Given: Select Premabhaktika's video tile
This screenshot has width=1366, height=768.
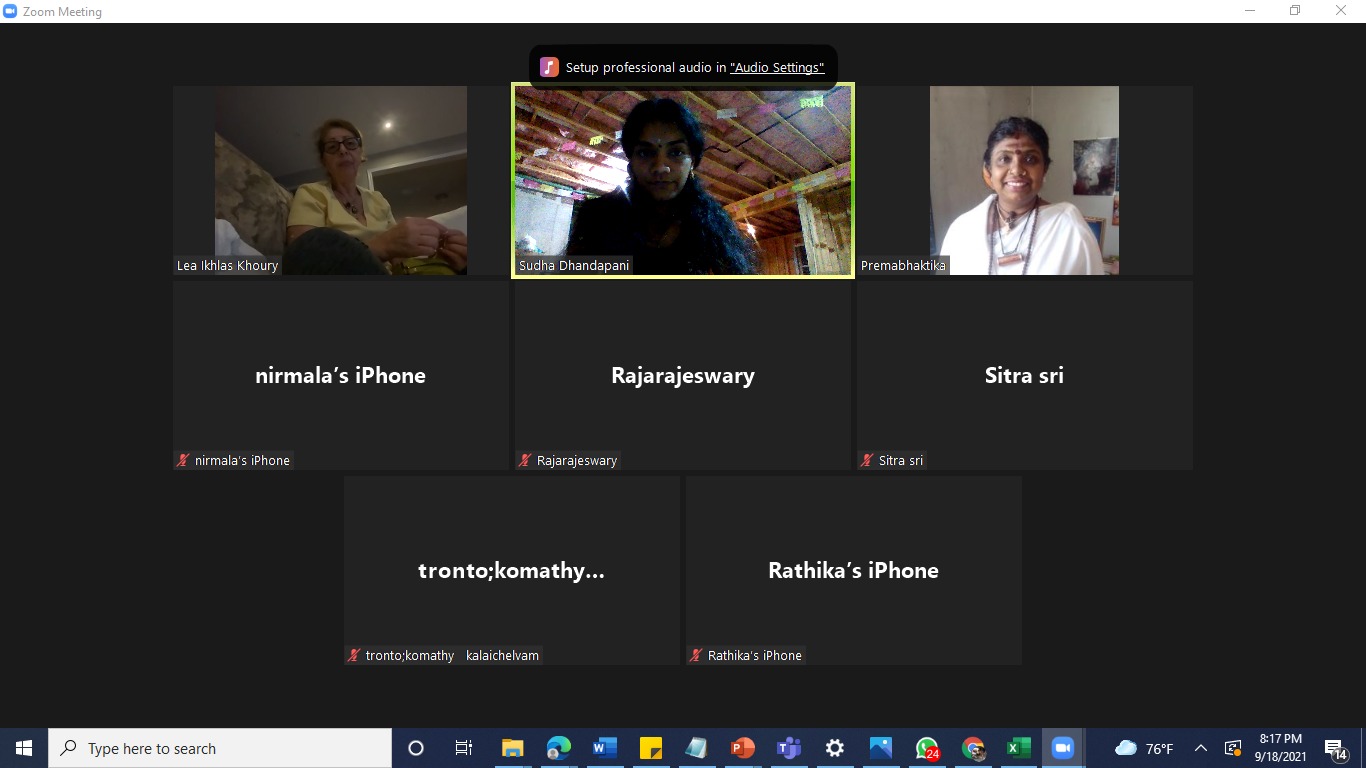Looking at the screenshot, I should coord(1024,180).
